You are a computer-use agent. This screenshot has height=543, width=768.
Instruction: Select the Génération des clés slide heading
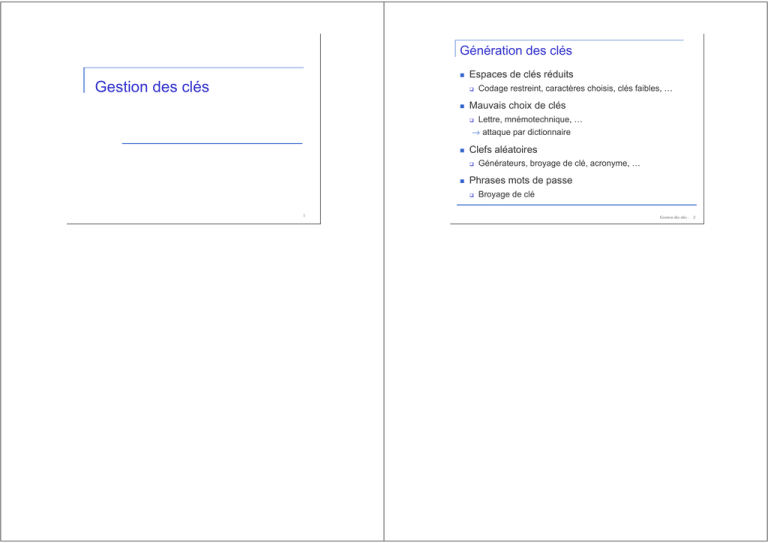point(516,50)
